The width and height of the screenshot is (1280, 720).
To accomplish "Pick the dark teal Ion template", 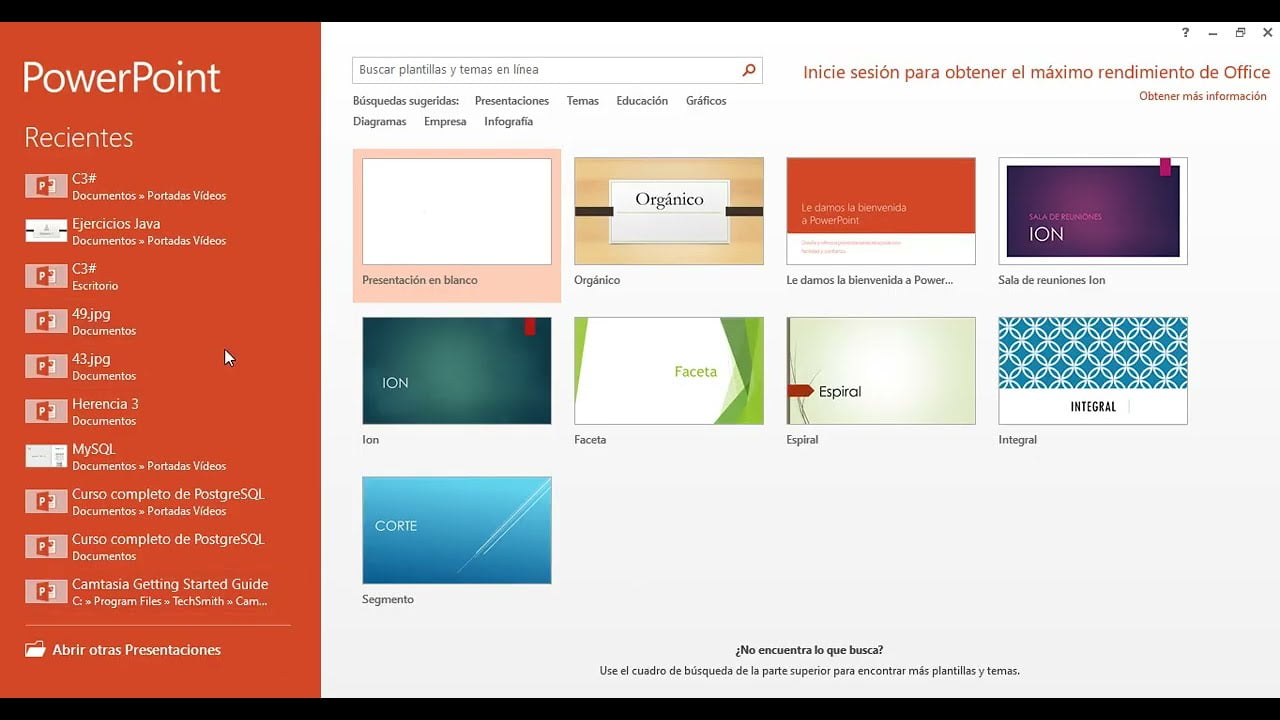I will [457, 371].
